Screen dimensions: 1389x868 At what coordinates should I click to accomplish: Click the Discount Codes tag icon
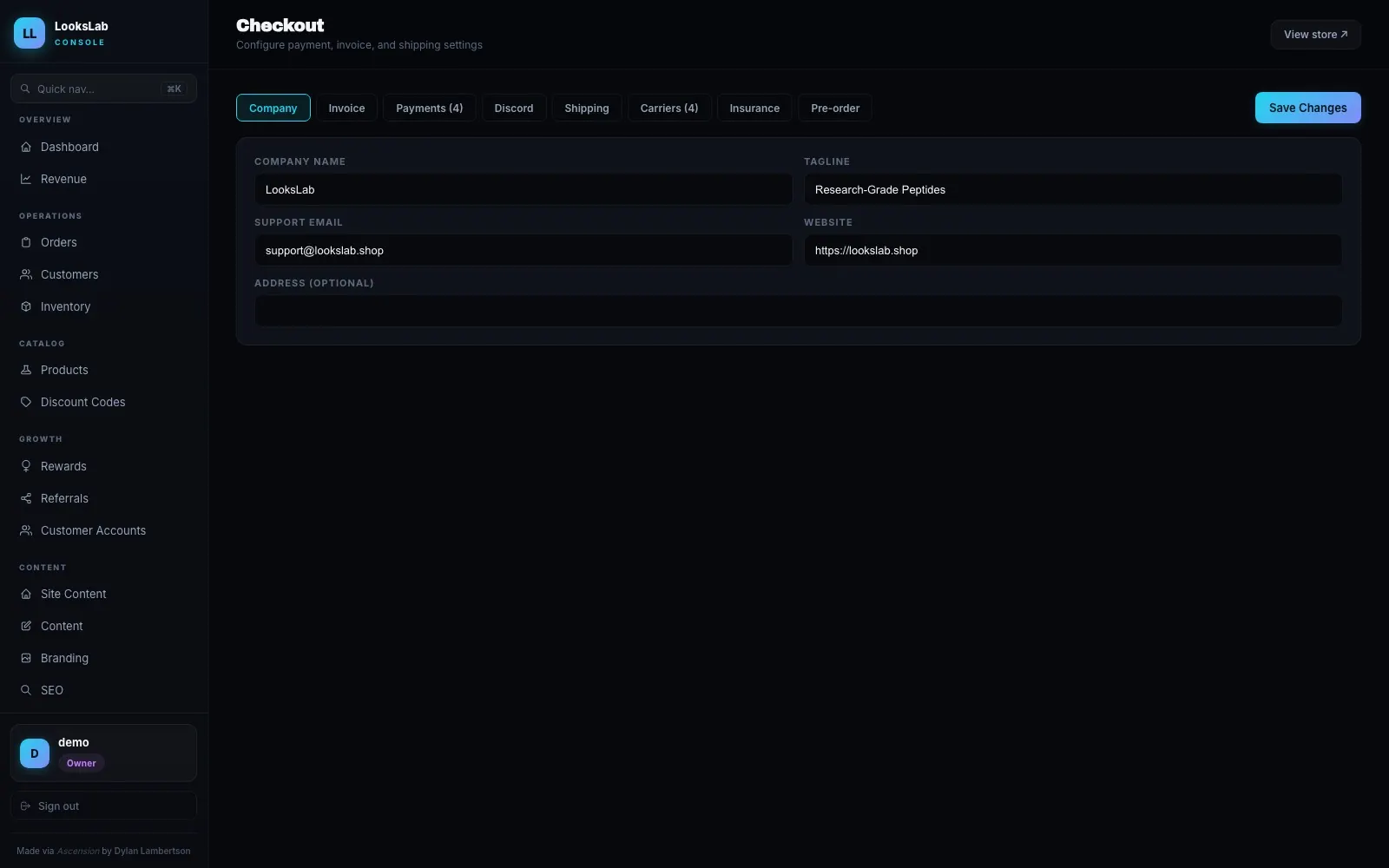pos(26,403)
